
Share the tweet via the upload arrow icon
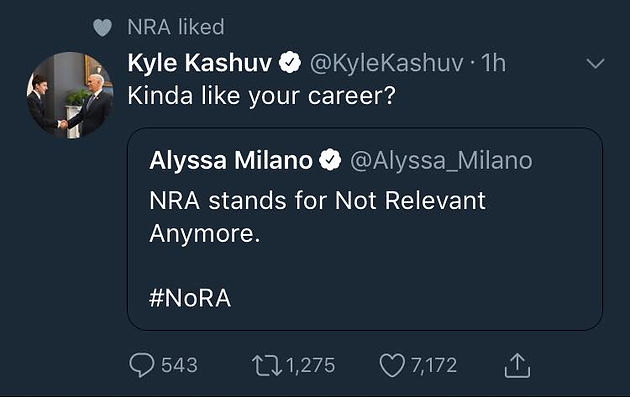pyautogui.click(x=517, y=365)
